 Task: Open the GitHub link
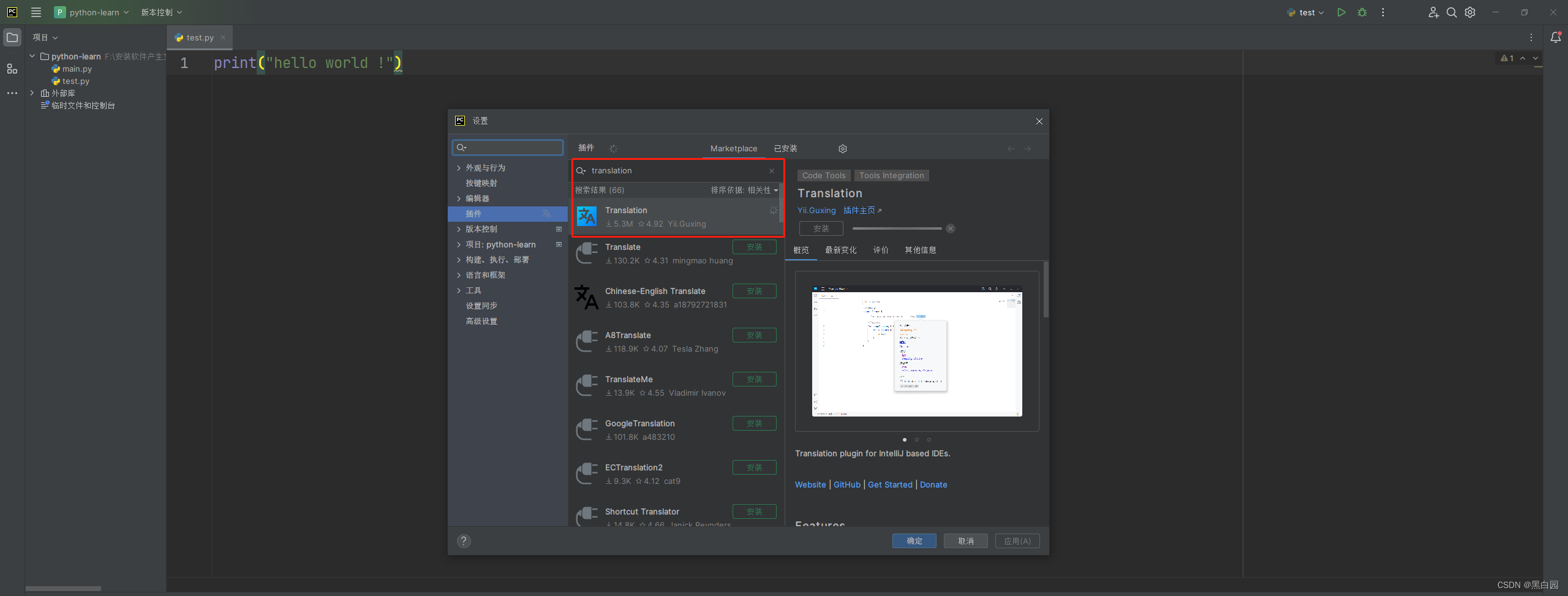click(847, 485)
